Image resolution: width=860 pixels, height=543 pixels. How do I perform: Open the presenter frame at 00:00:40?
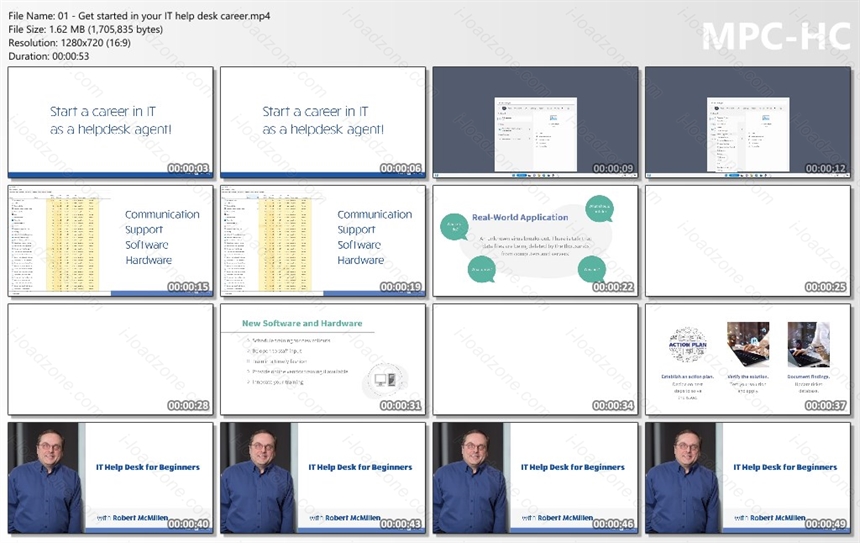coord(110,478)
